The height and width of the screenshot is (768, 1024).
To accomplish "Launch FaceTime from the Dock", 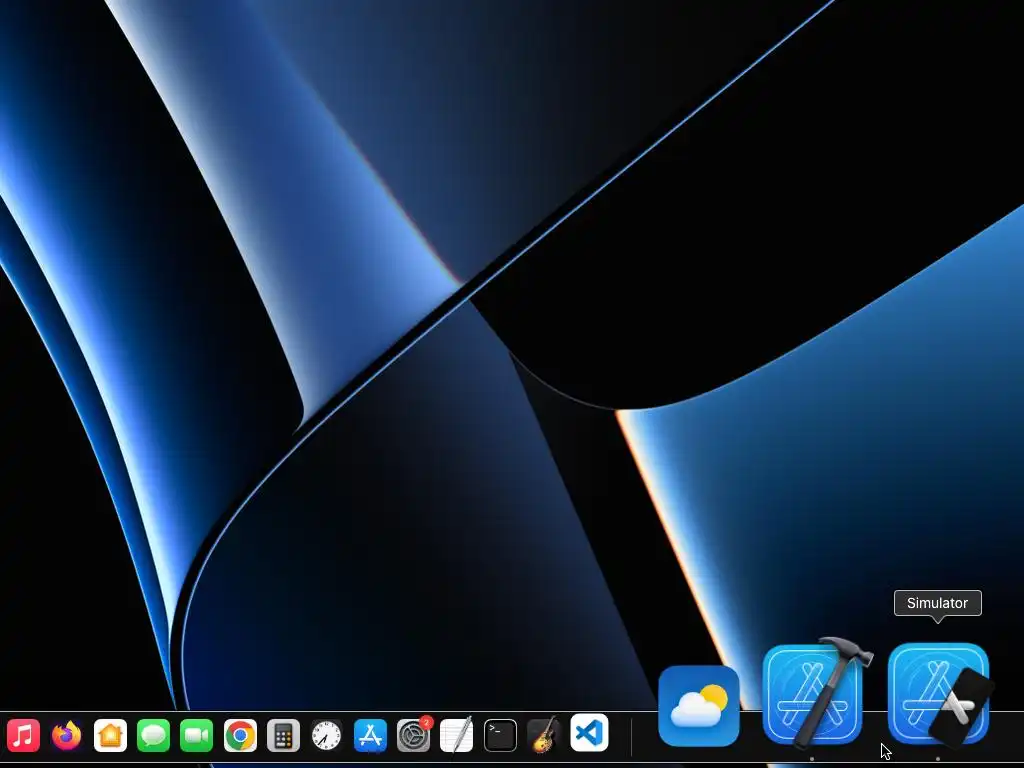I will click(x=197, y=735).
